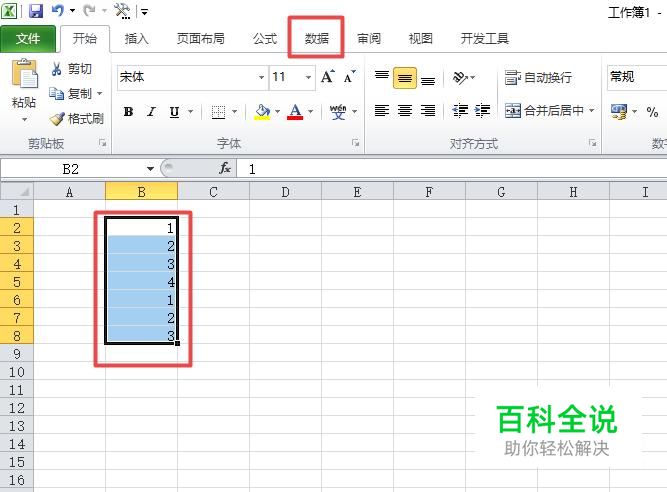667x492 pixels.
Task: Switch to the 数据 ribbon tab
Action: click(316, 39)
